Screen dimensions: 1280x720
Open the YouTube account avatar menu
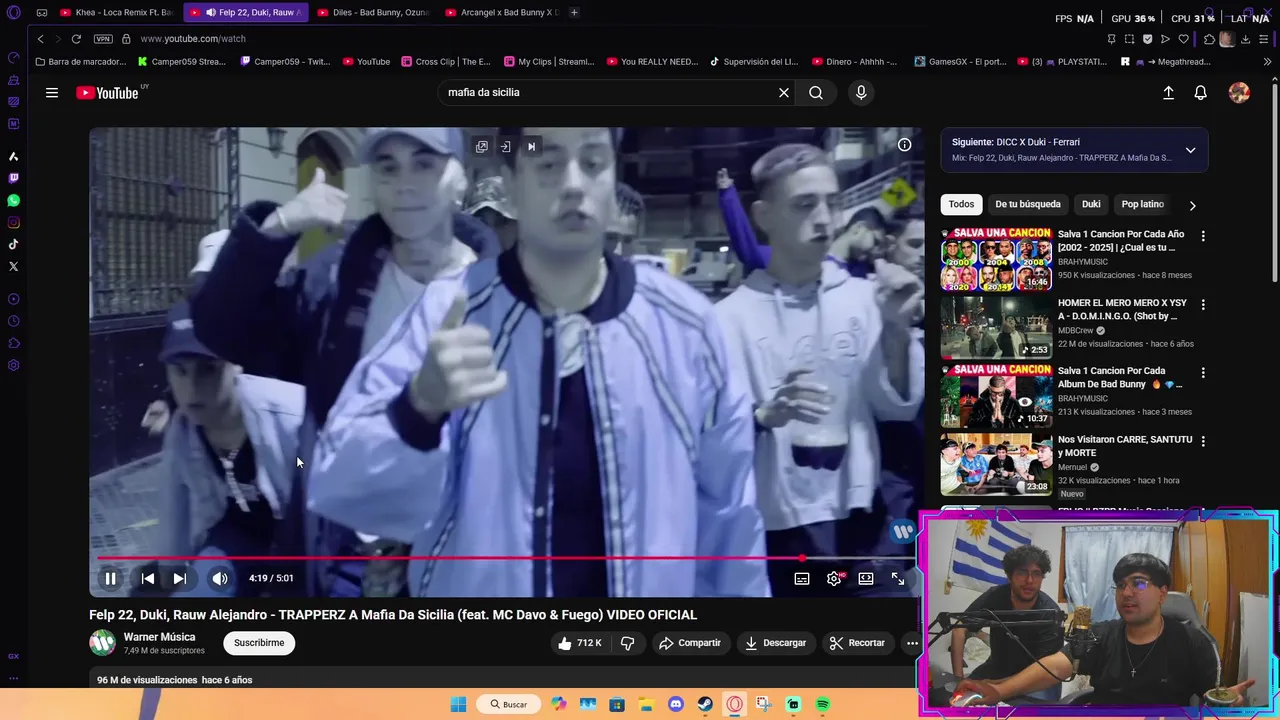click(1239, 93)
